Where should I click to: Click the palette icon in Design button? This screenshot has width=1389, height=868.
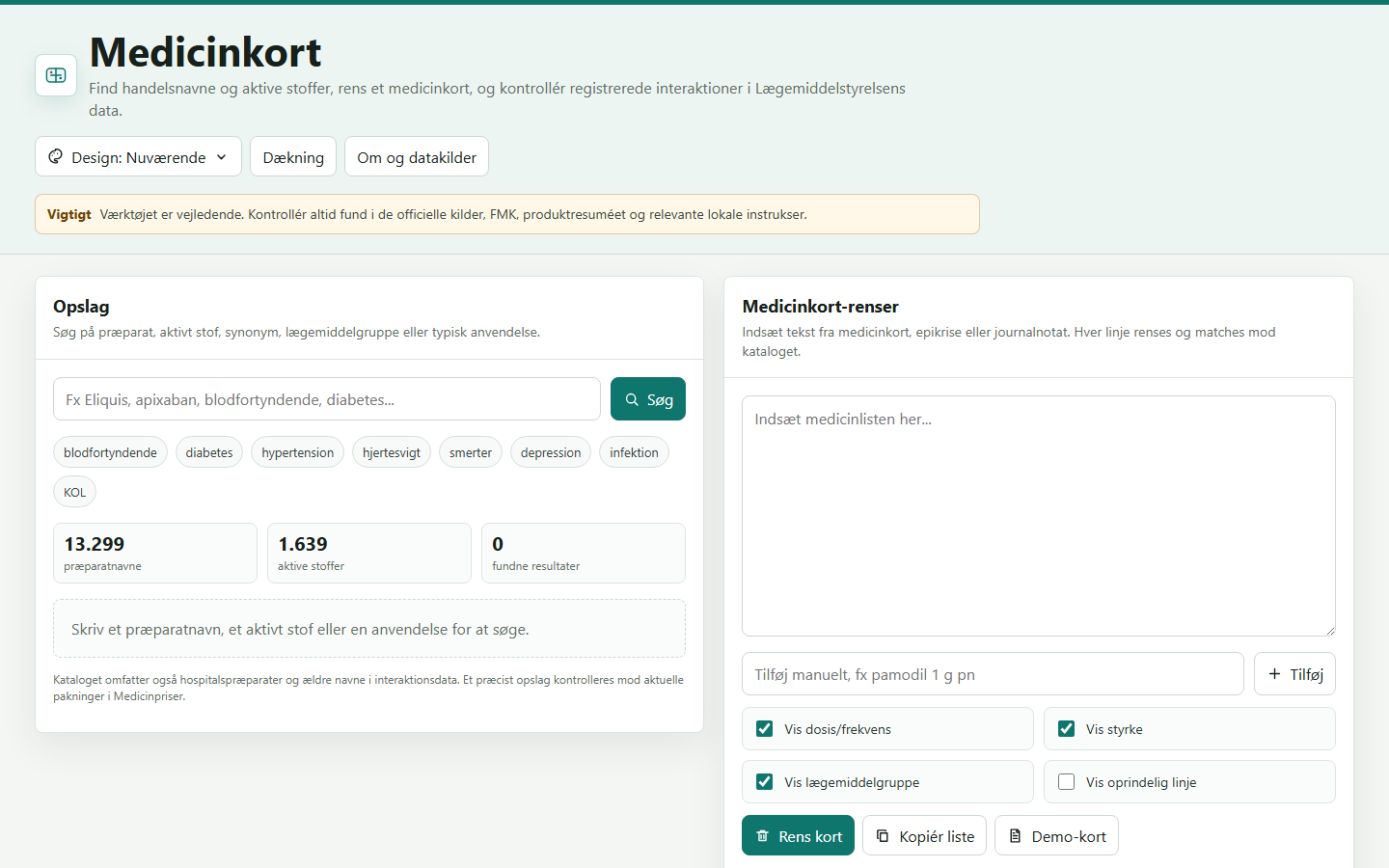tap(56, 156)
